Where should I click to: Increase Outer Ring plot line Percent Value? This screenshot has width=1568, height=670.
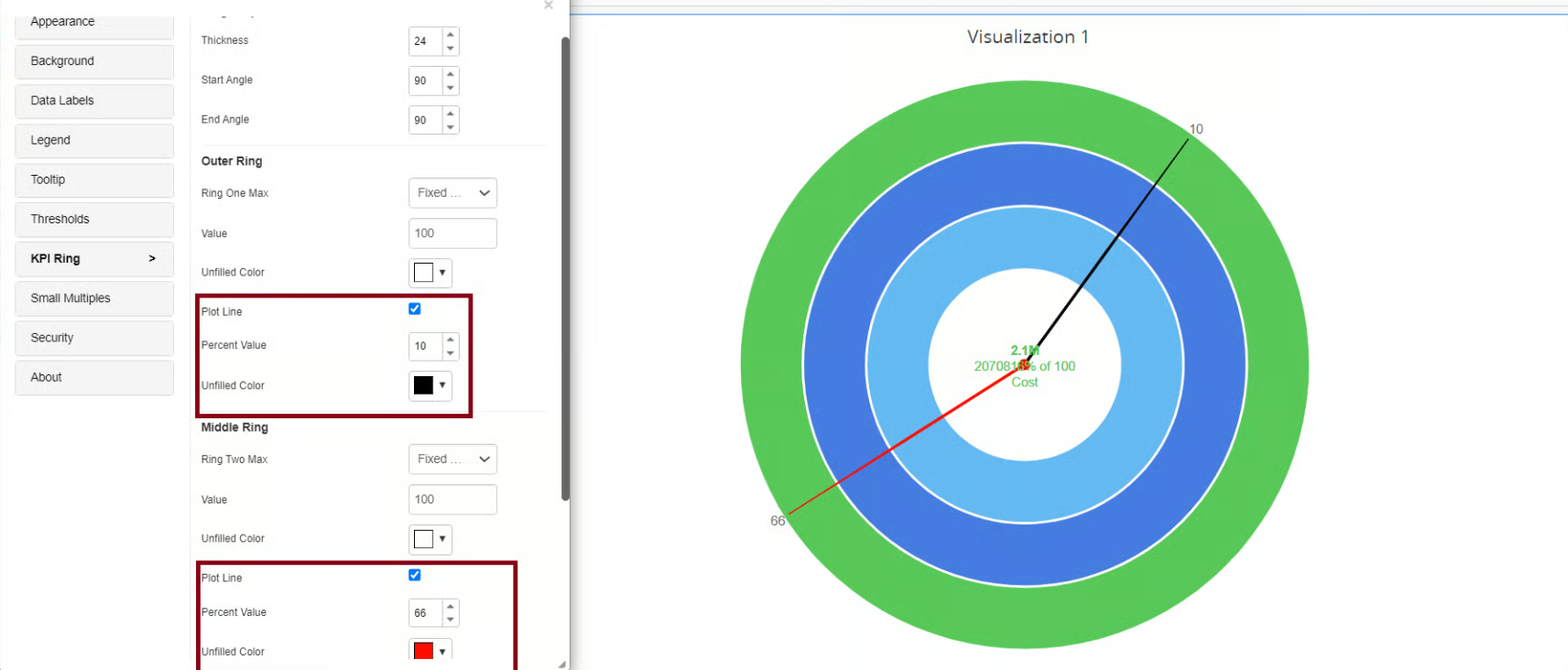click(450, 340)
